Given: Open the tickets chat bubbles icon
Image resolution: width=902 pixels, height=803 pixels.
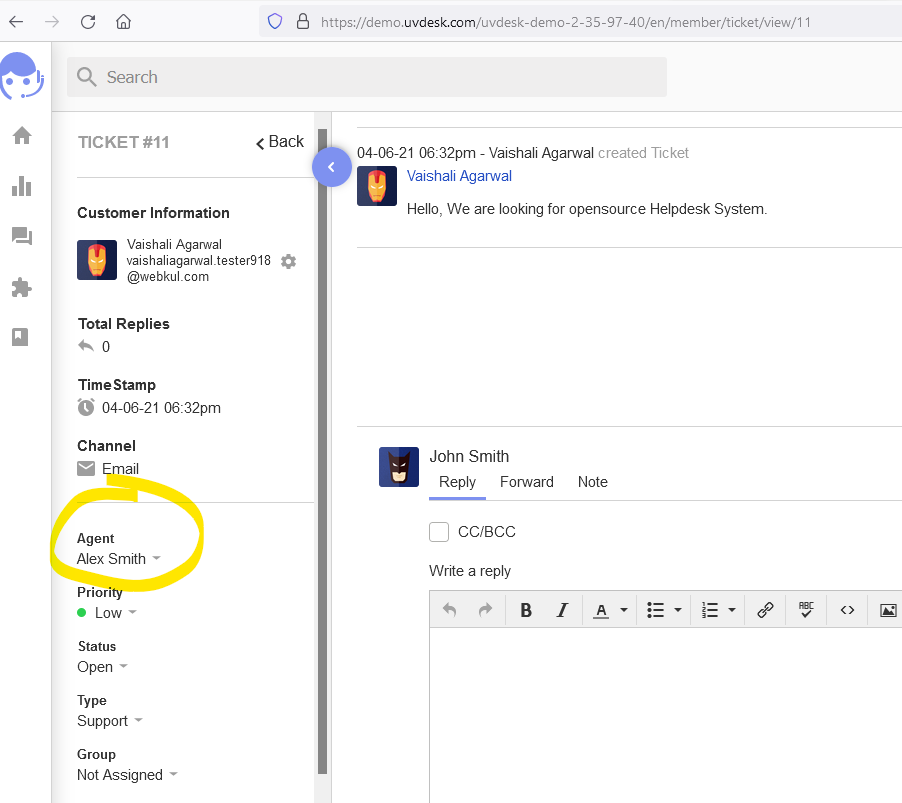Looking at the screenshot, I should [x=22, y=237].
